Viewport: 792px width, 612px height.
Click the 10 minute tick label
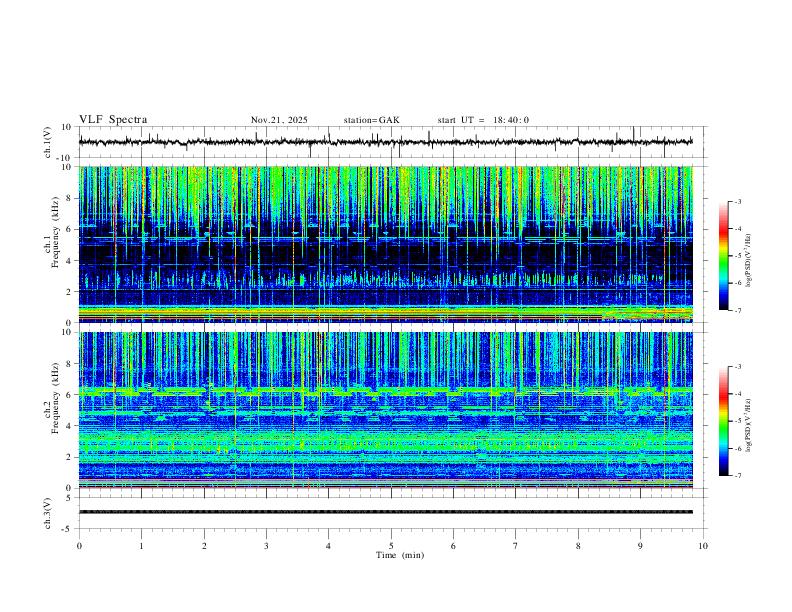tap(703, 546)
